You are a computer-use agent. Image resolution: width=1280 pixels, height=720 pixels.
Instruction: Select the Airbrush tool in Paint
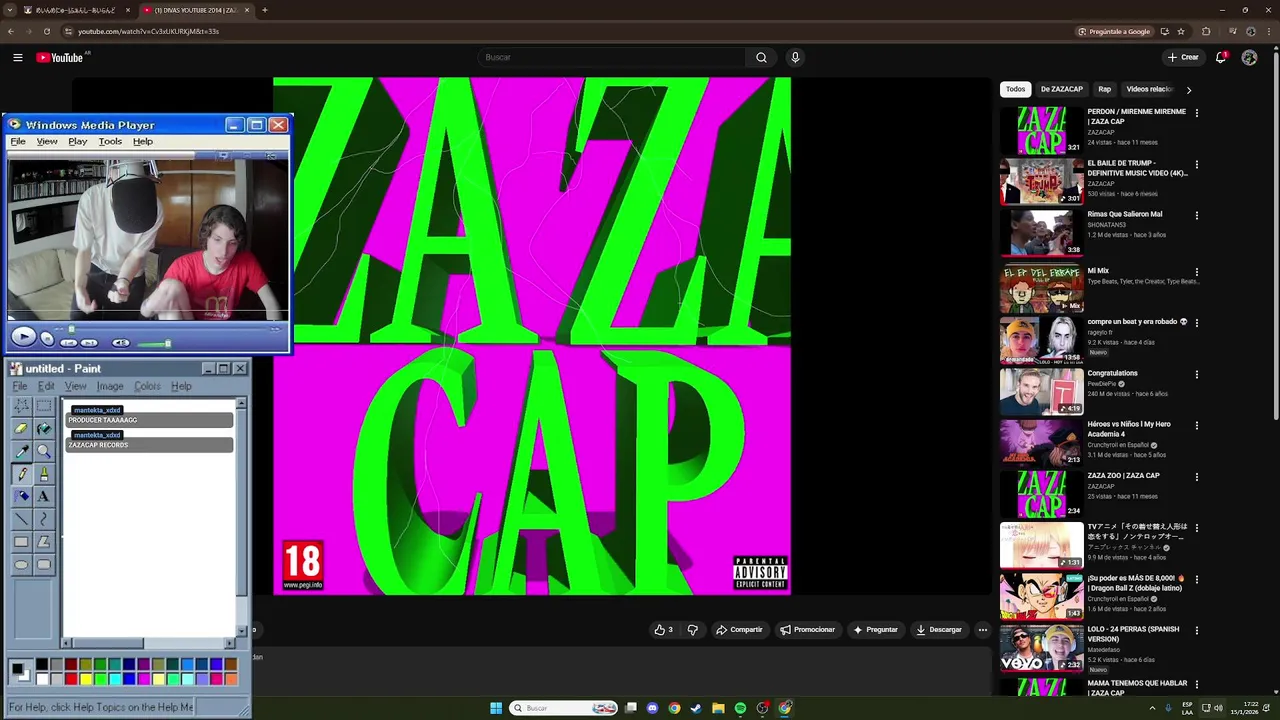coord(21,497)
